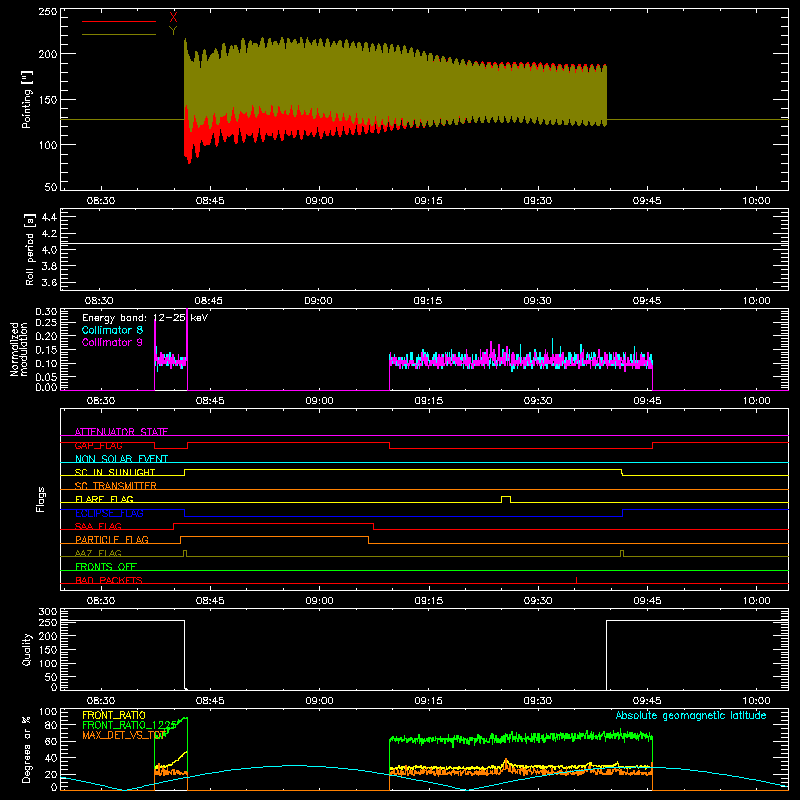Click the '10:00' label under the Pointing plot
This screenshot has width=800, height=800.
(x=756, y=201)
